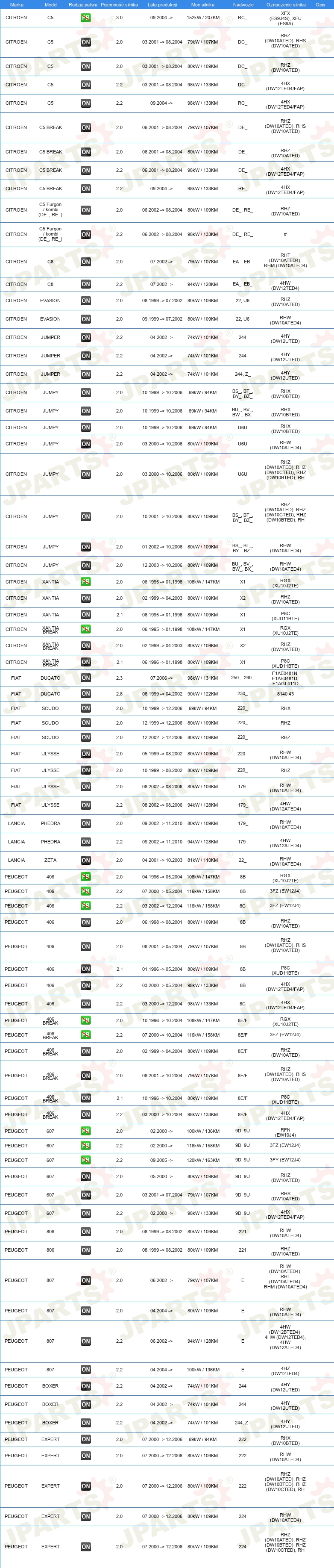The image size is (334, 1568).
Task: Click ON icon for Lancia Phedra 2.2
Action: coord(86,842)
